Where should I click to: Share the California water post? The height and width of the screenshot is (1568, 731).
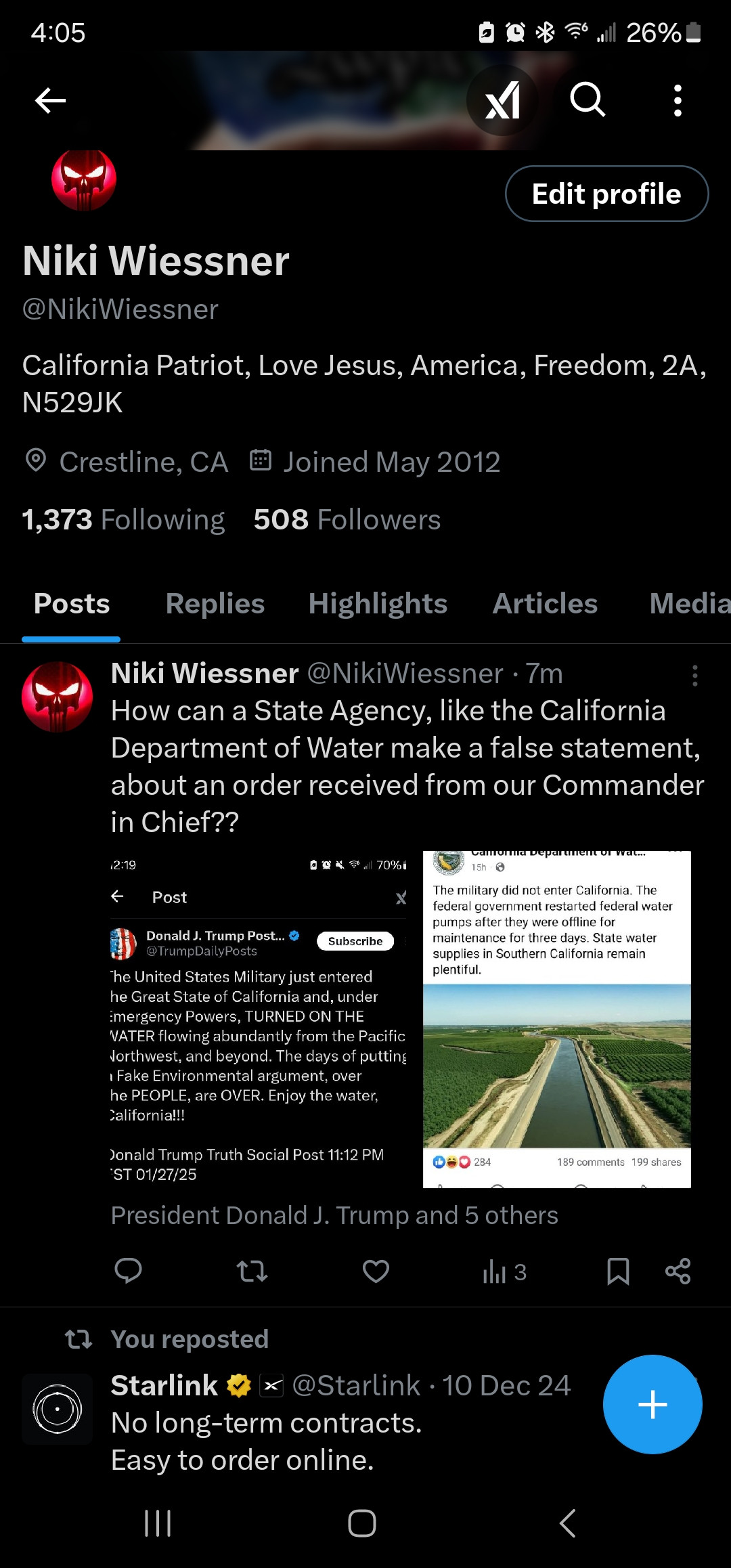click(x=678, y=1271)
